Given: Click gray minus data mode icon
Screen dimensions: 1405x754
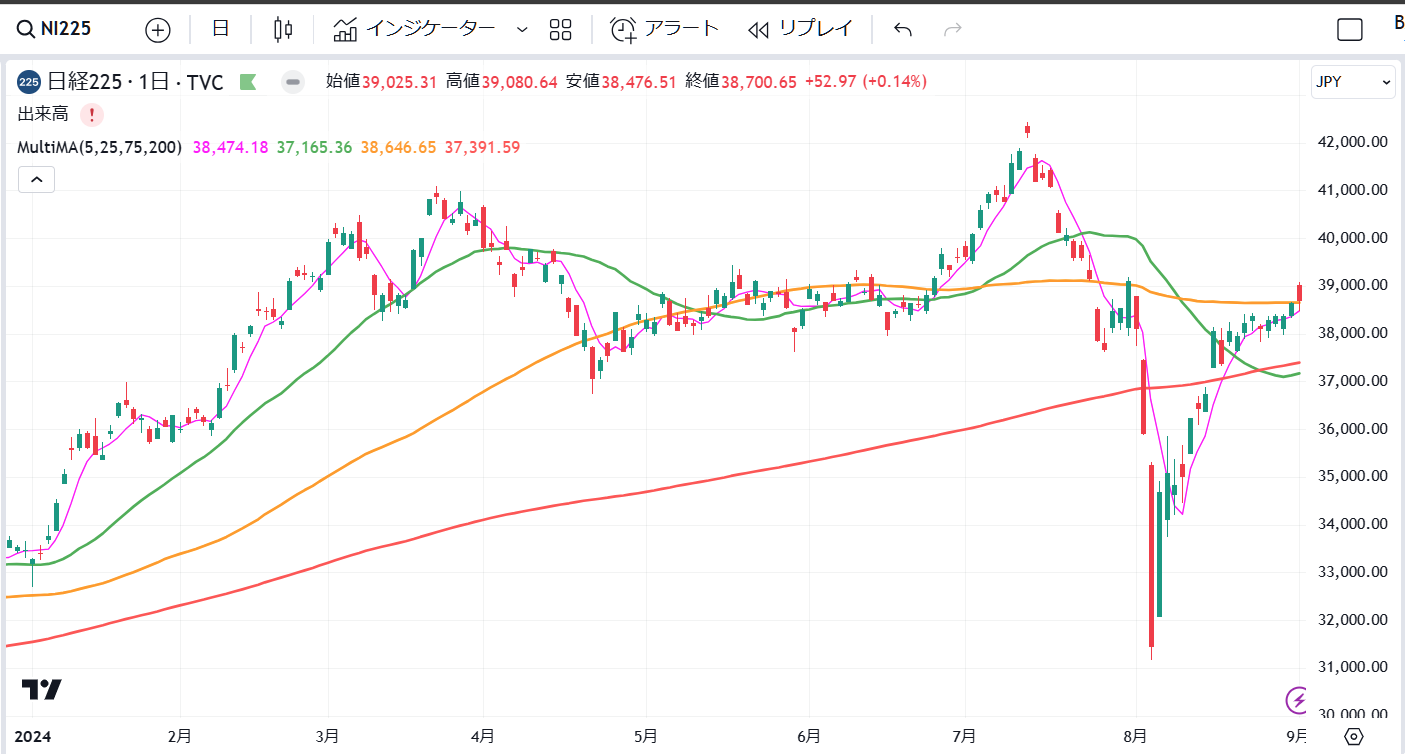Looking at the screenshot, I should tap(292, 82).
